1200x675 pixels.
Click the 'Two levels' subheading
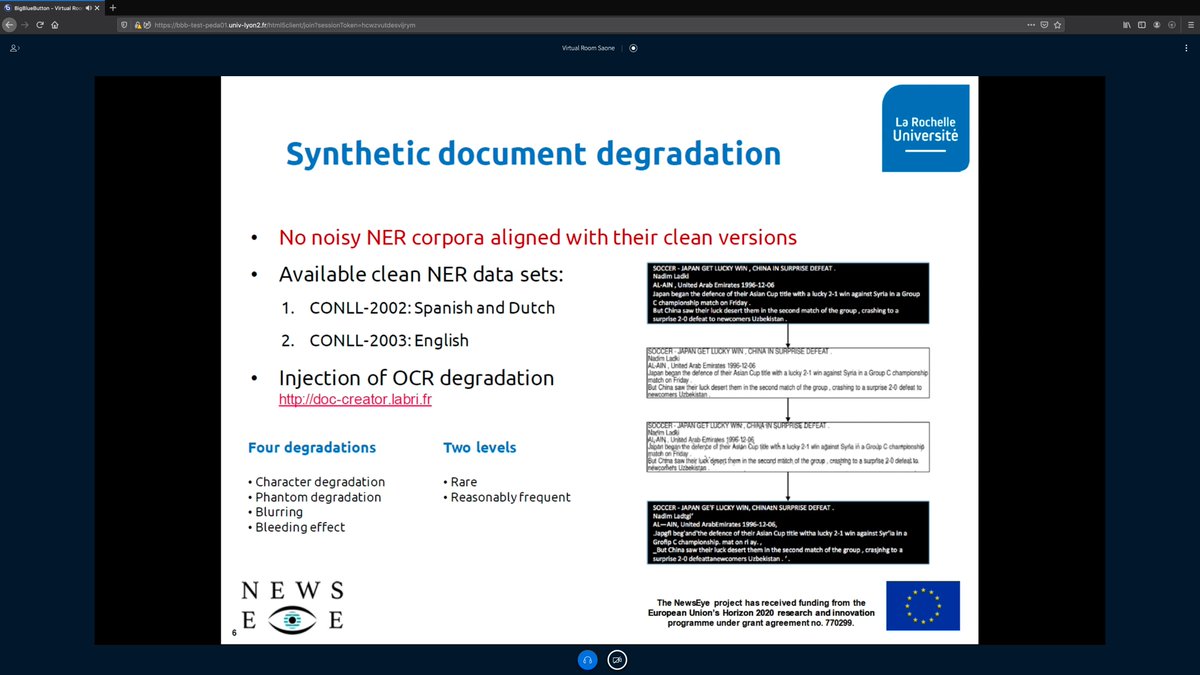pos(480,447)
